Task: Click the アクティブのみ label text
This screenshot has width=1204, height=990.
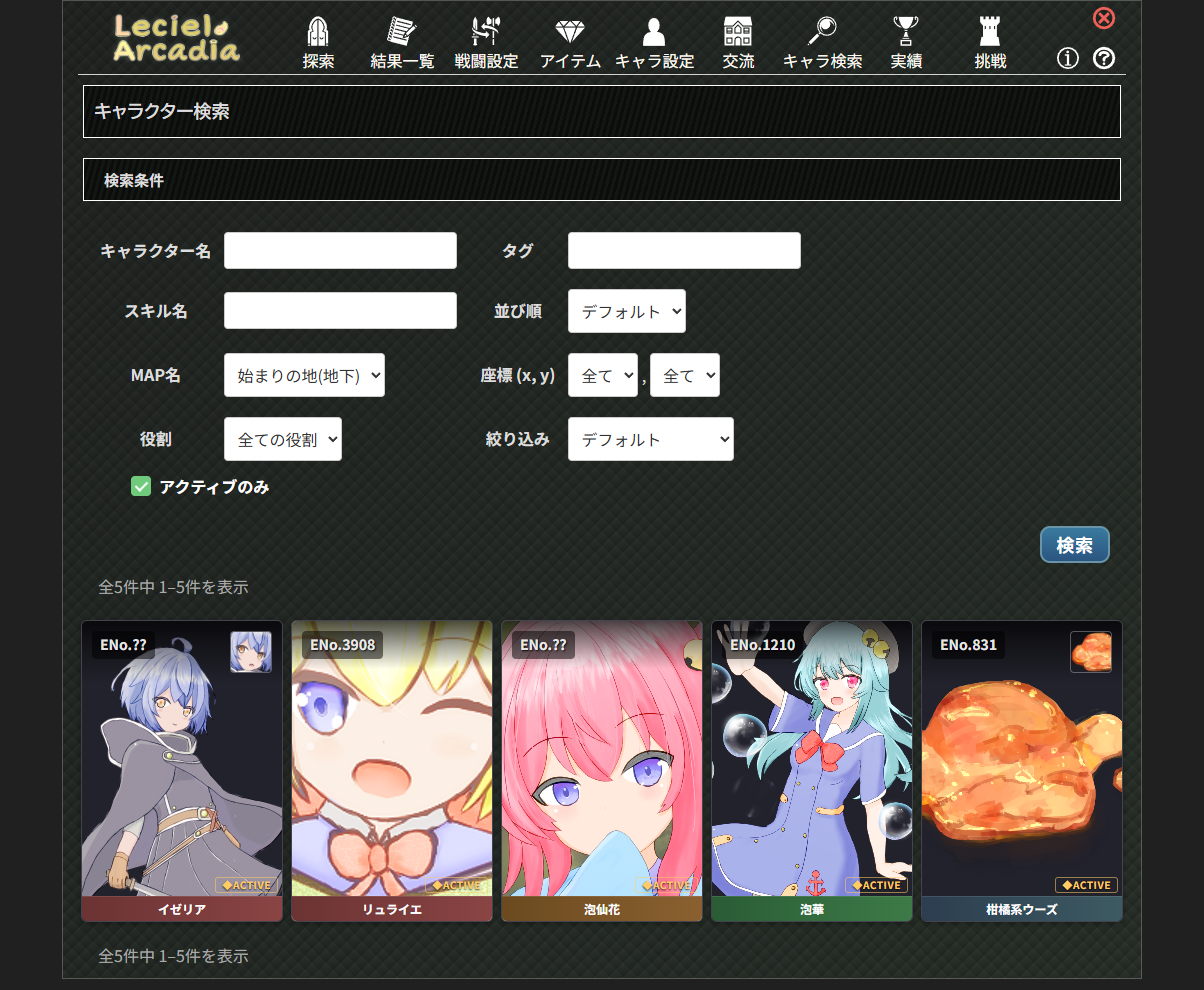Action: 214,487
